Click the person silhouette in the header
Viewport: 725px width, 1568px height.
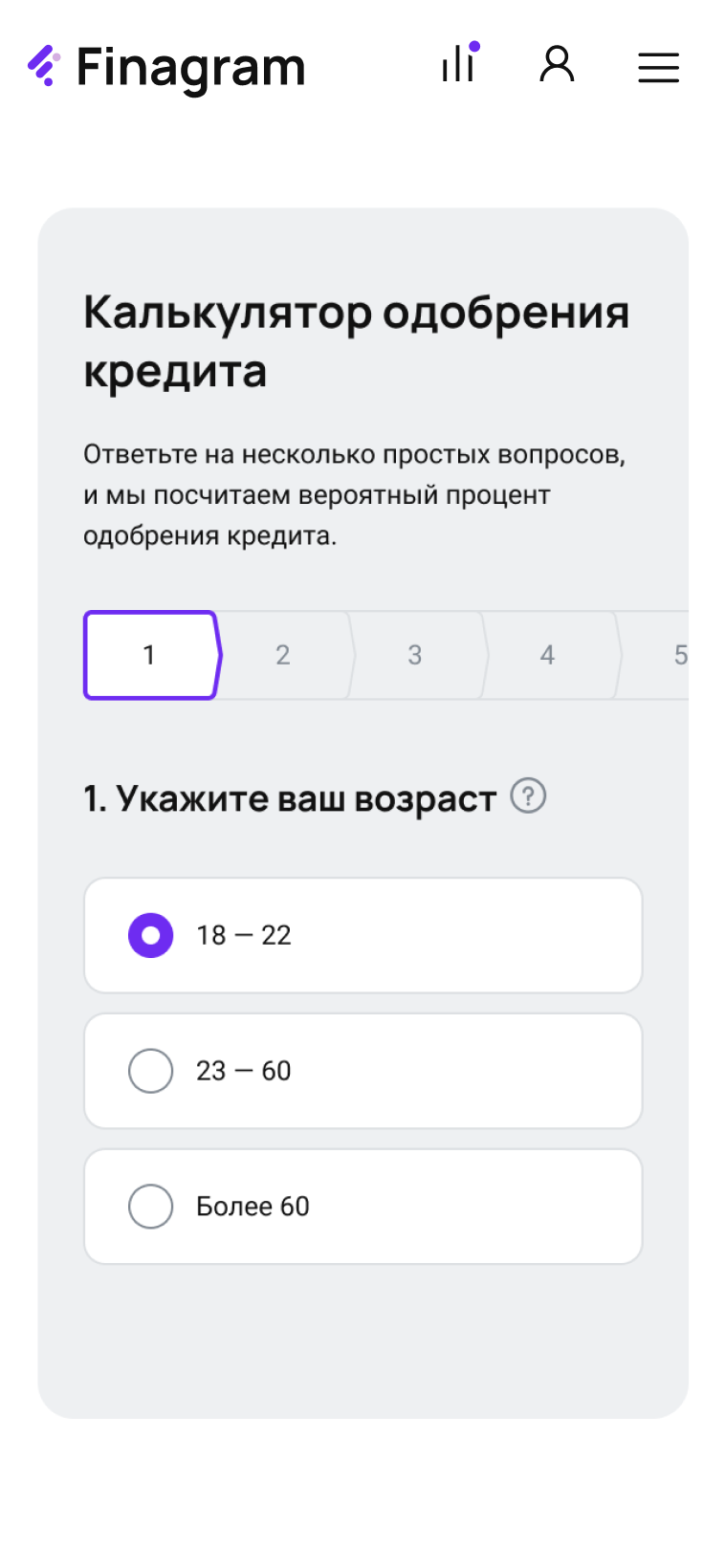point(558,65)
